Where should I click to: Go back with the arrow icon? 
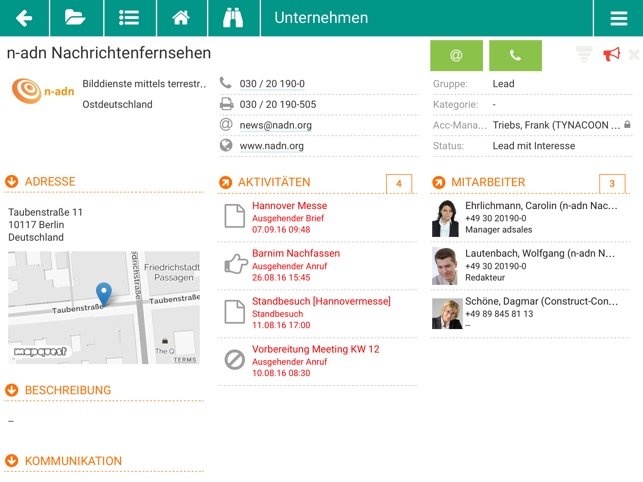[24, 18]
